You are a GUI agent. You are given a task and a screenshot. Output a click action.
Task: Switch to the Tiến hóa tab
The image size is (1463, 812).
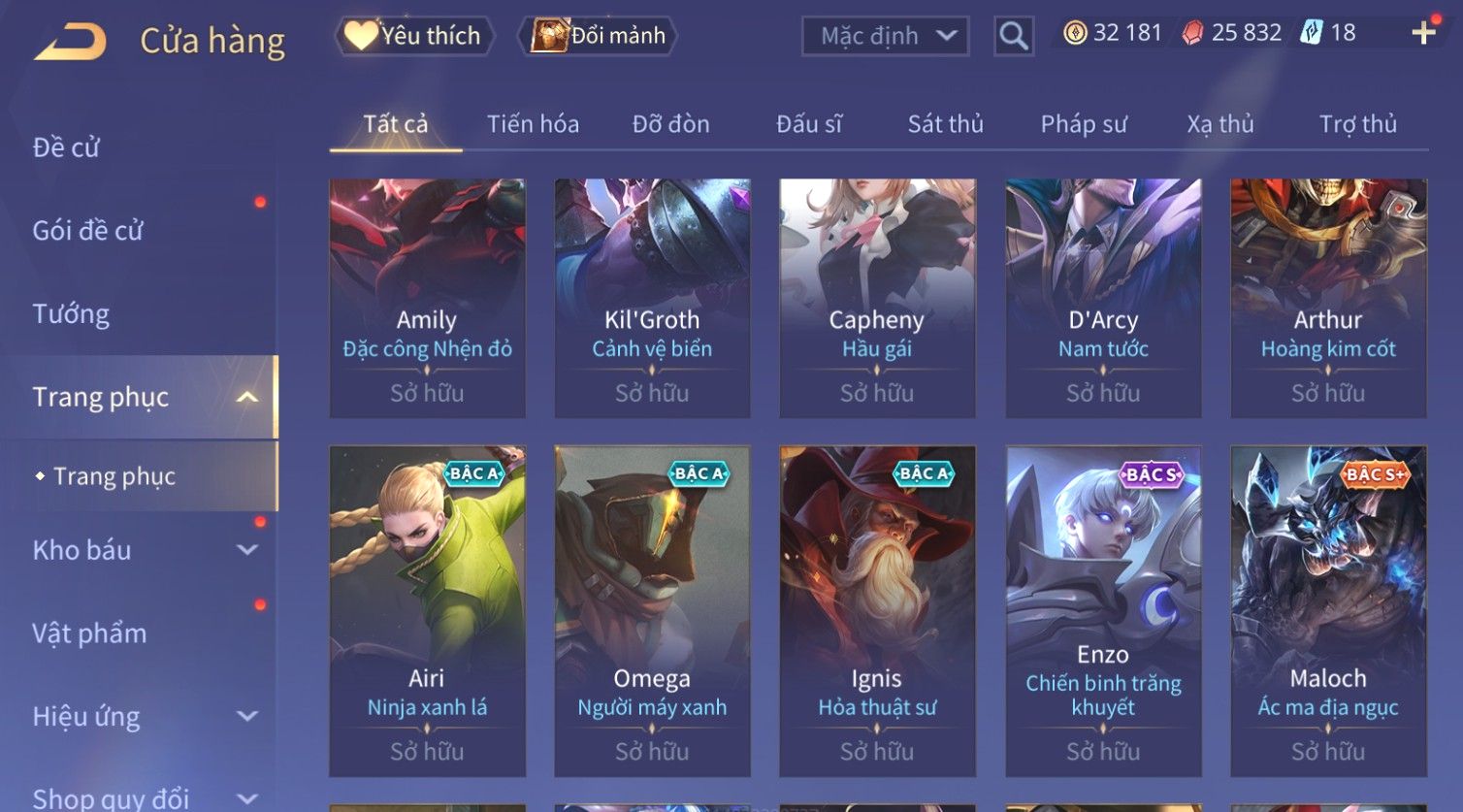(533, 124)
